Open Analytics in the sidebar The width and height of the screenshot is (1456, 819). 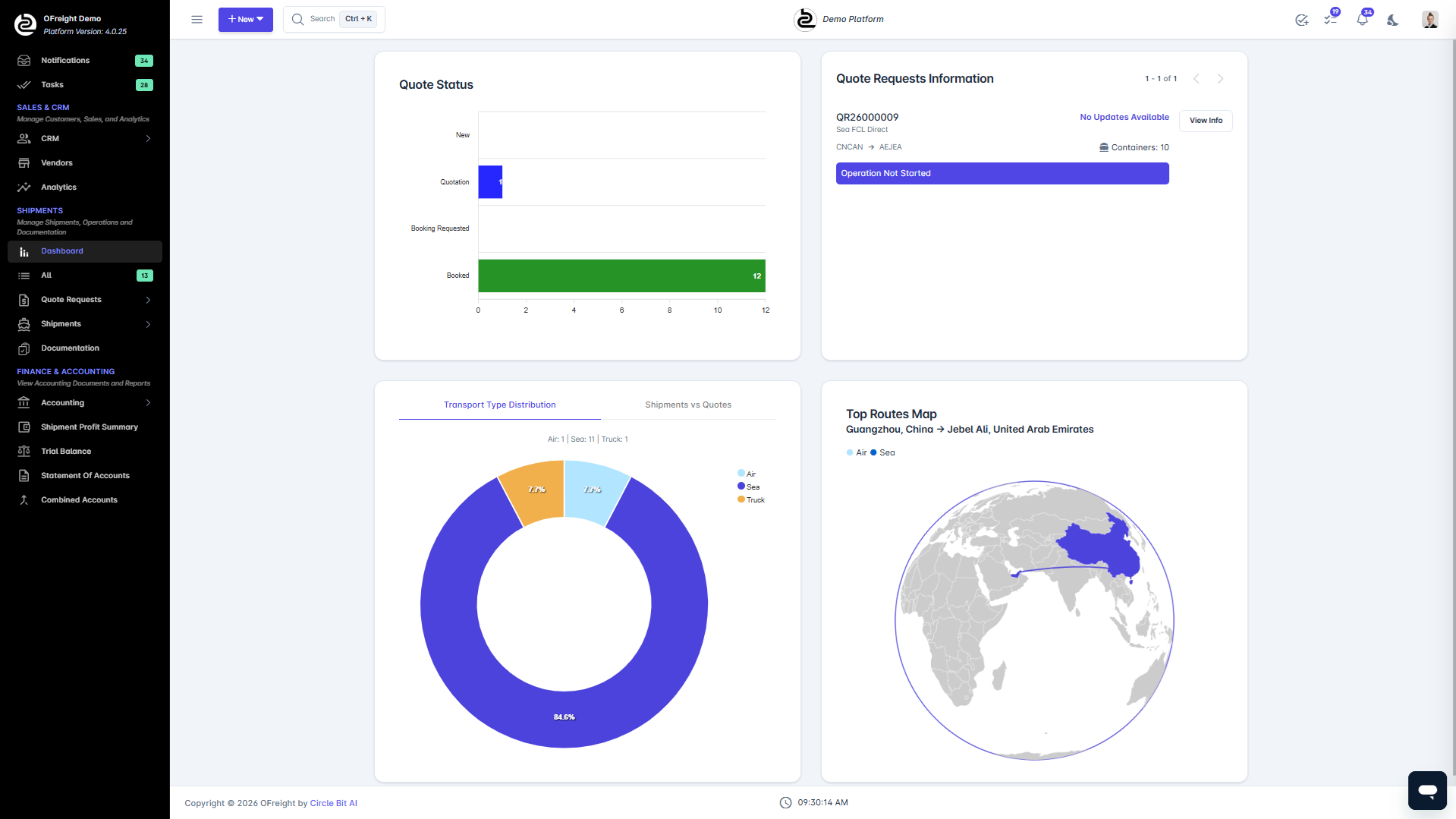(x=59, y=187)
